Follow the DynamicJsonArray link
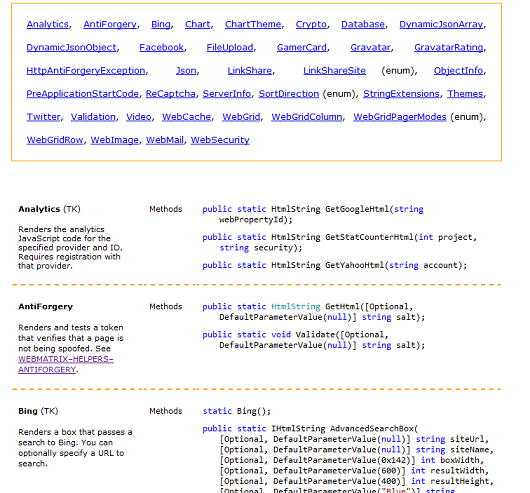Viewport: 530px width, 493px height. pos(441,24)
